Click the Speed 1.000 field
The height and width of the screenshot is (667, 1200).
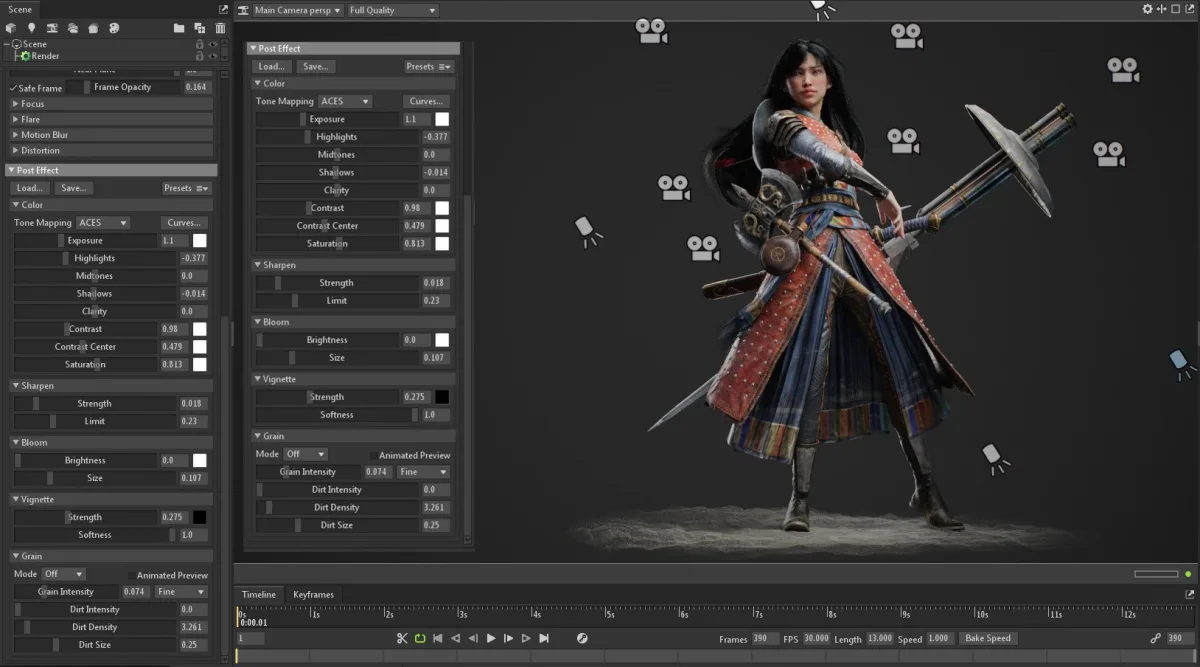coord(939,638)
